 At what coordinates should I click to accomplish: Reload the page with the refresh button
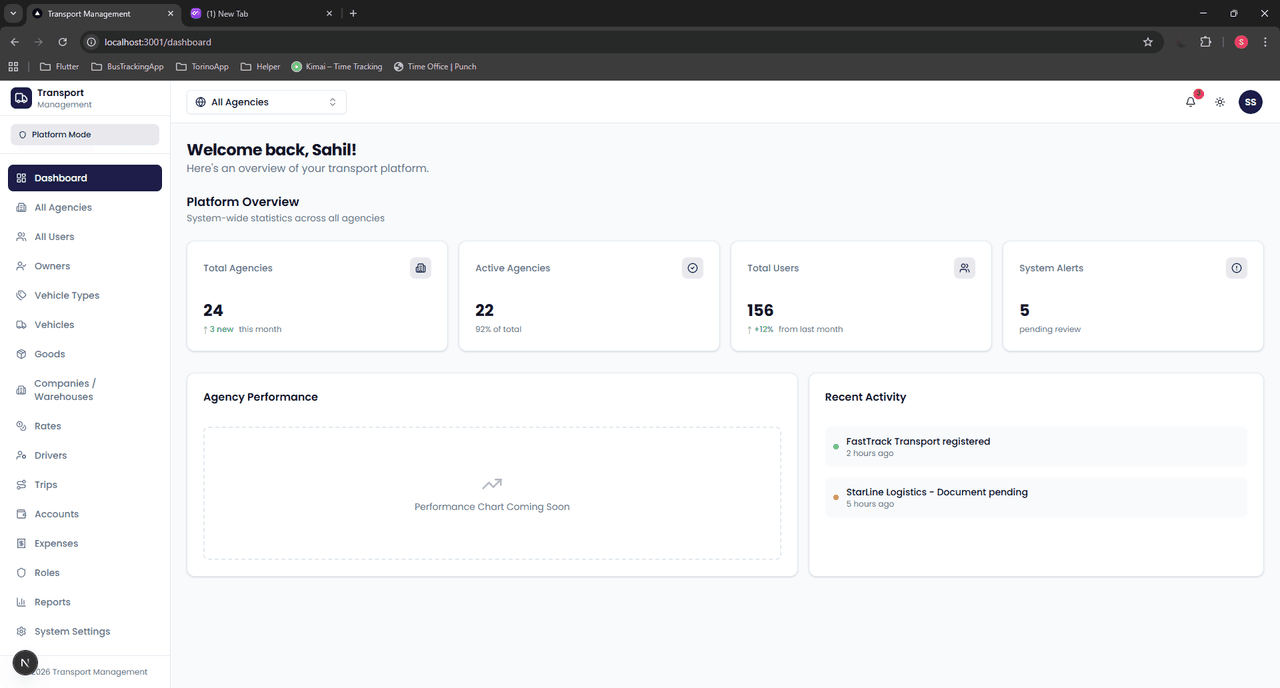[x=62, y=42]
